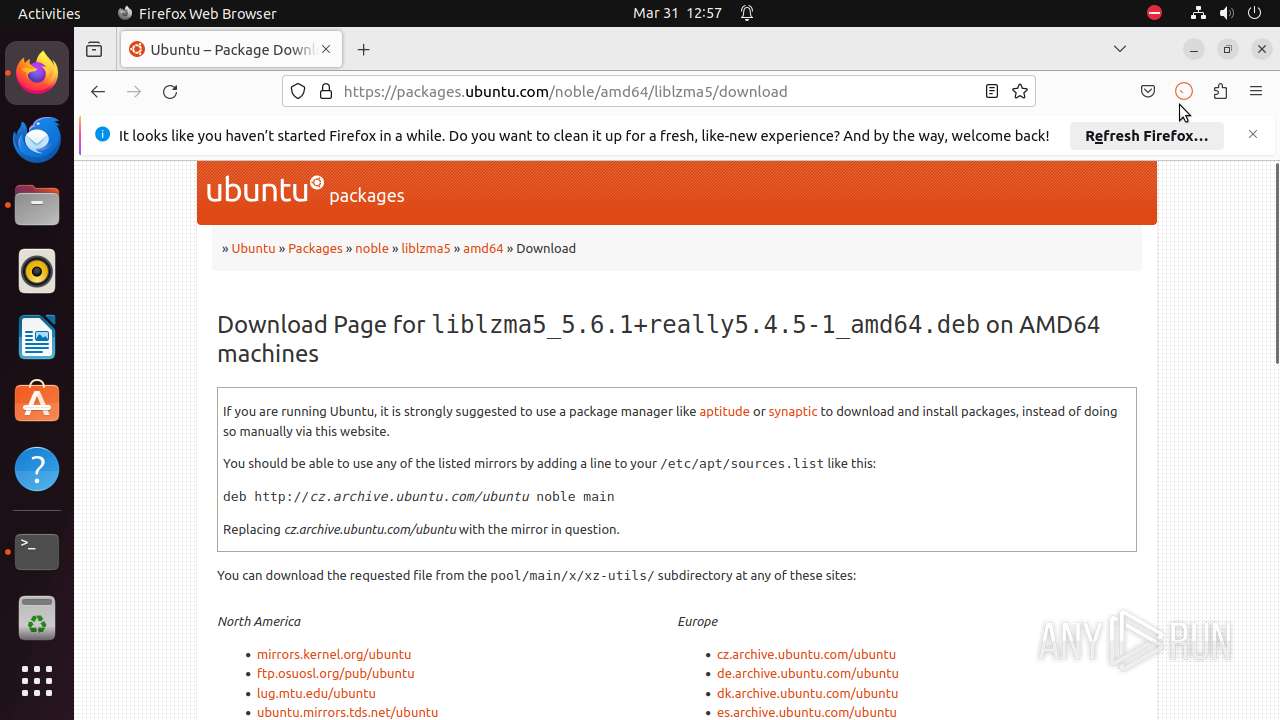
Task: Open network status icon
Action: [1198, 13]
